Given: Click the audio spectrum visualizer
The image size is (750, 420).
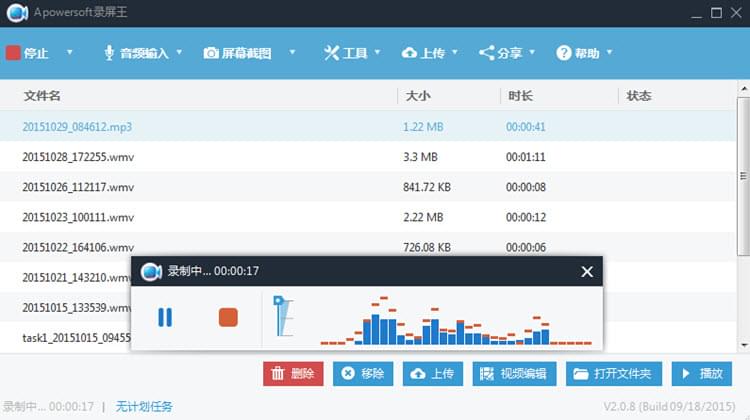Looking at the screenshot, I should (456, 321).
